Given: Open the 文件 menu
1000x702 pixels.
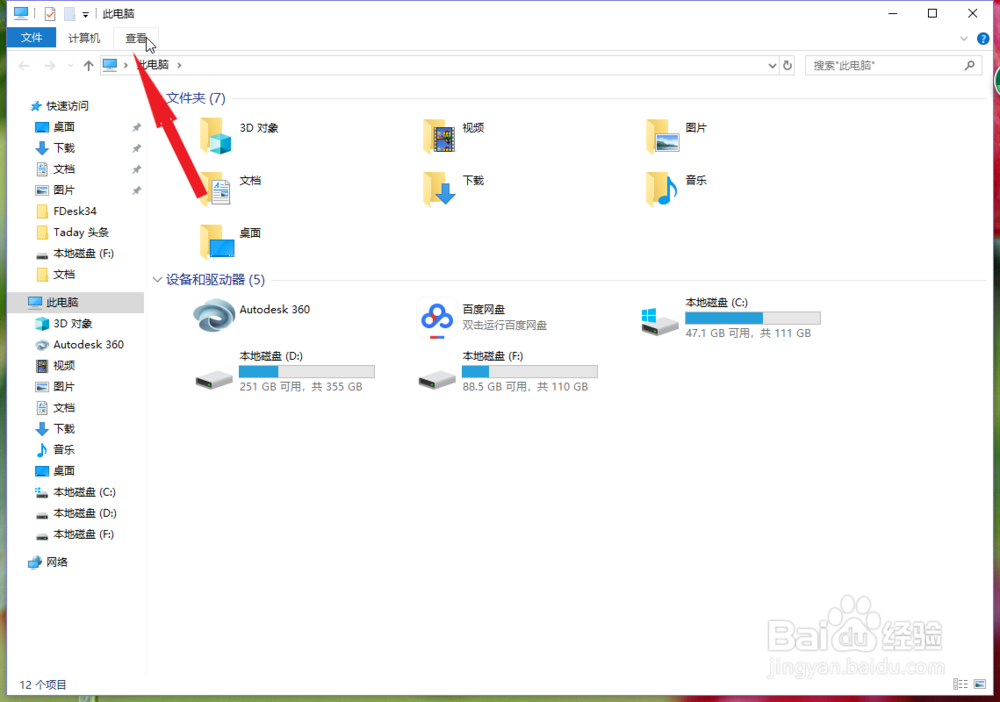Looking at the screenshot, I should click(31, 37).
